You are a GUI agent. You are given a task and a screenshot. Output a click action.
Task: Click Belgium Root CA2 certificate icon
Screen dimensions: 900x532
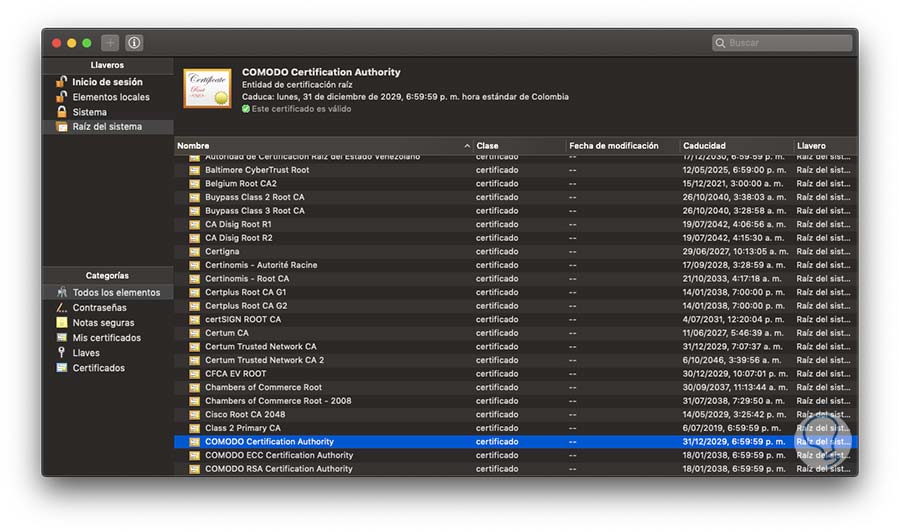(195, 184)
